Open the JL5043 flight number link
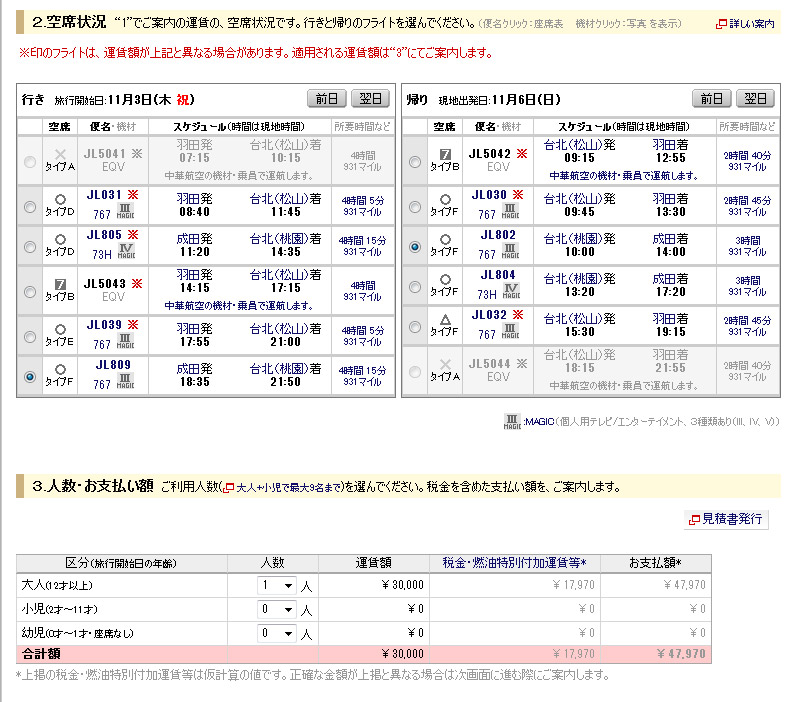The width and height of the screenshot is (805, 702). 105,283
